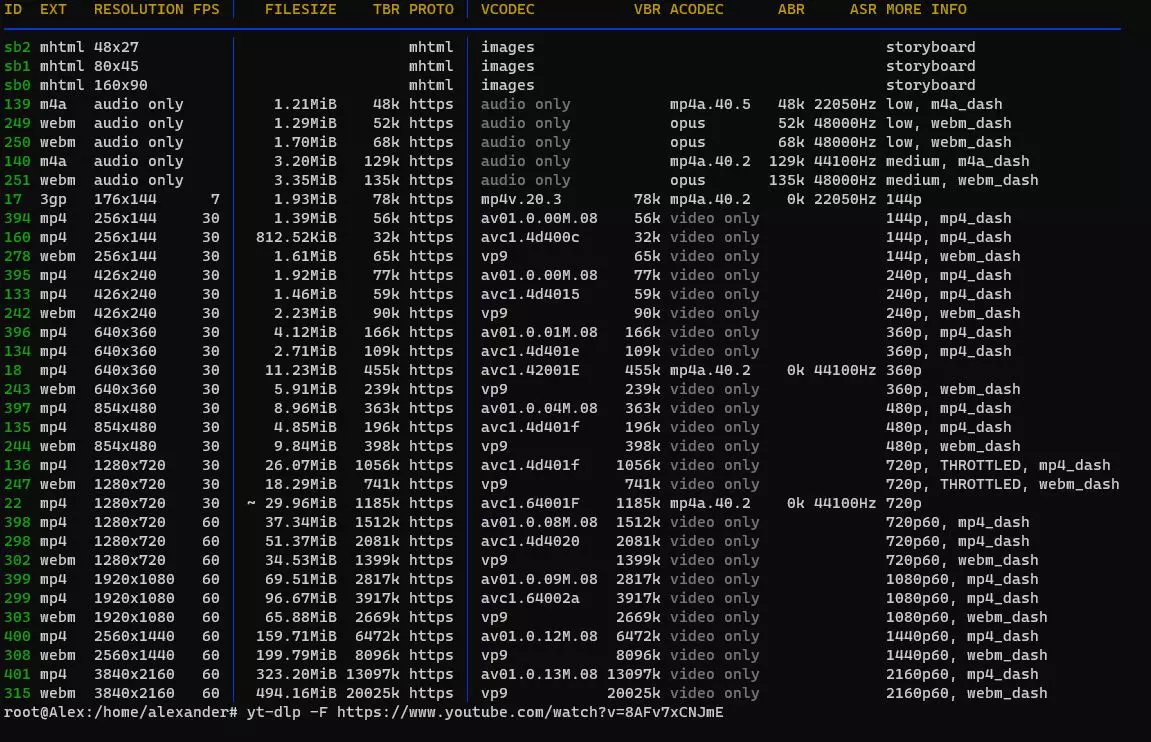The height and width of the screenshot is (742, 1151).
Task: Click the RESOLUTION column header
Action: click(x=138, y=9)
